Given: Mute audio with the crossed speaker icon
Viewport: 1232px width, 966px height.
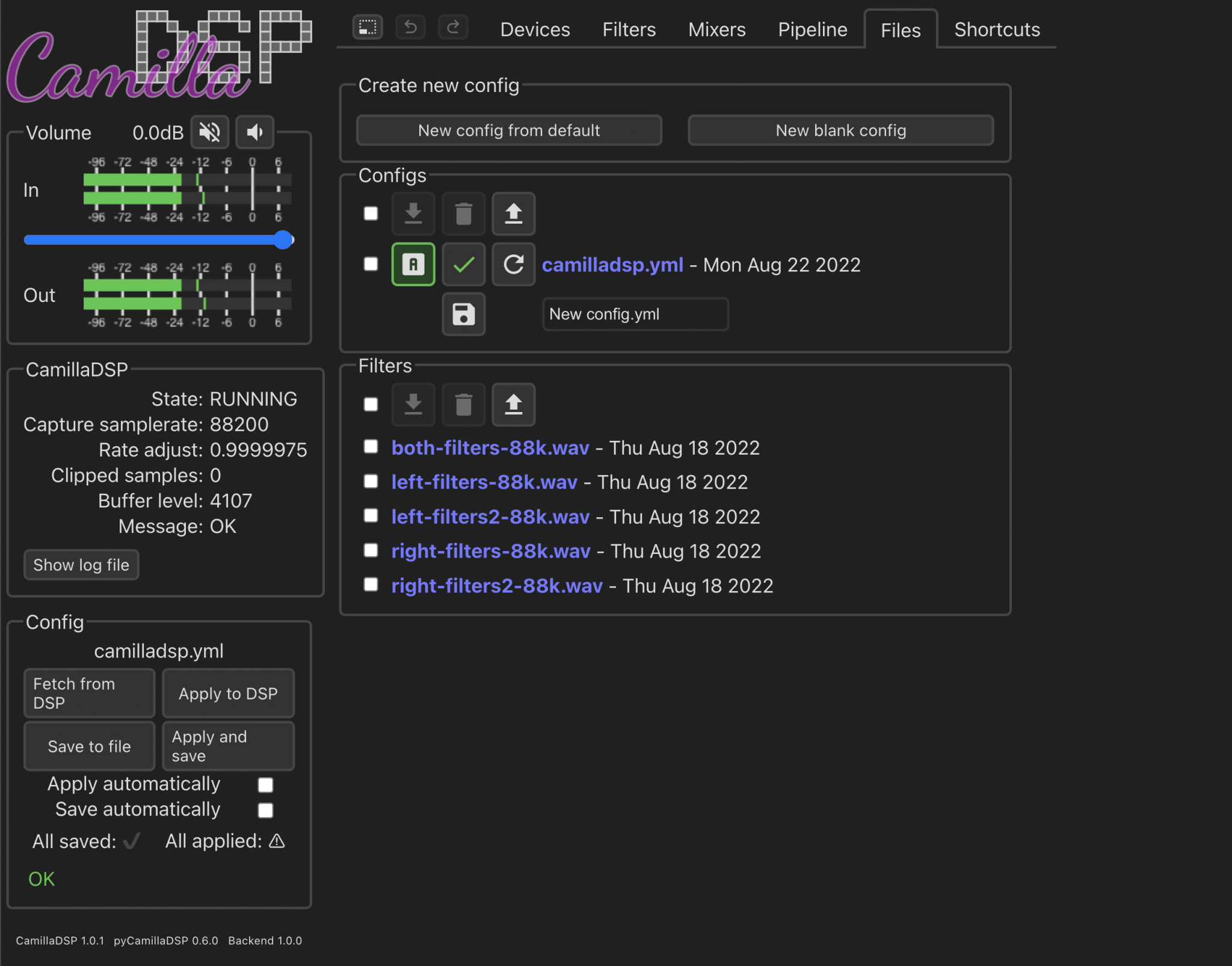Looking at the screenshot, I should (x=209, y=132).
